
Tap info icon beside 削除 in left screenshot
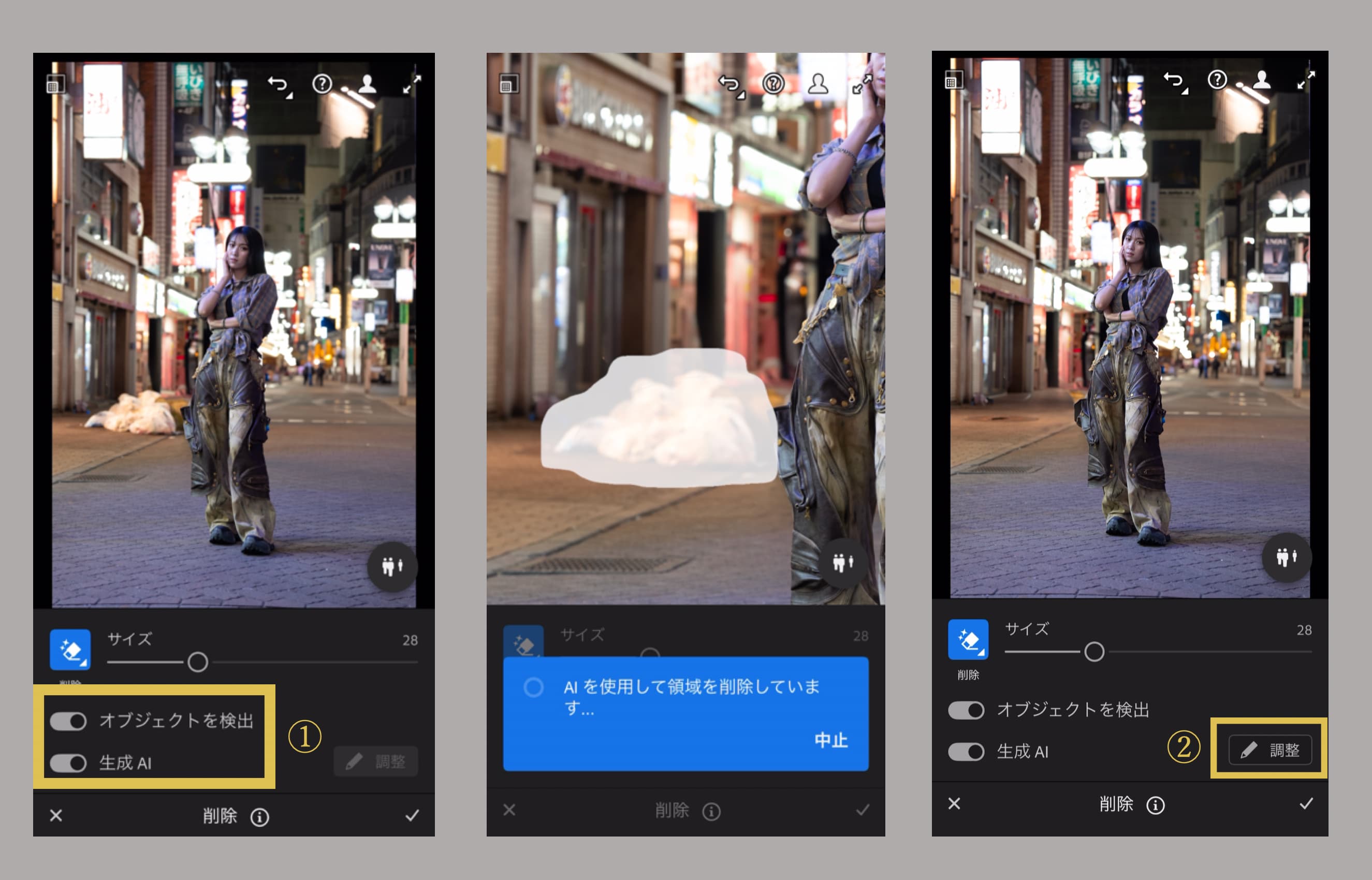tap(259, 817)
